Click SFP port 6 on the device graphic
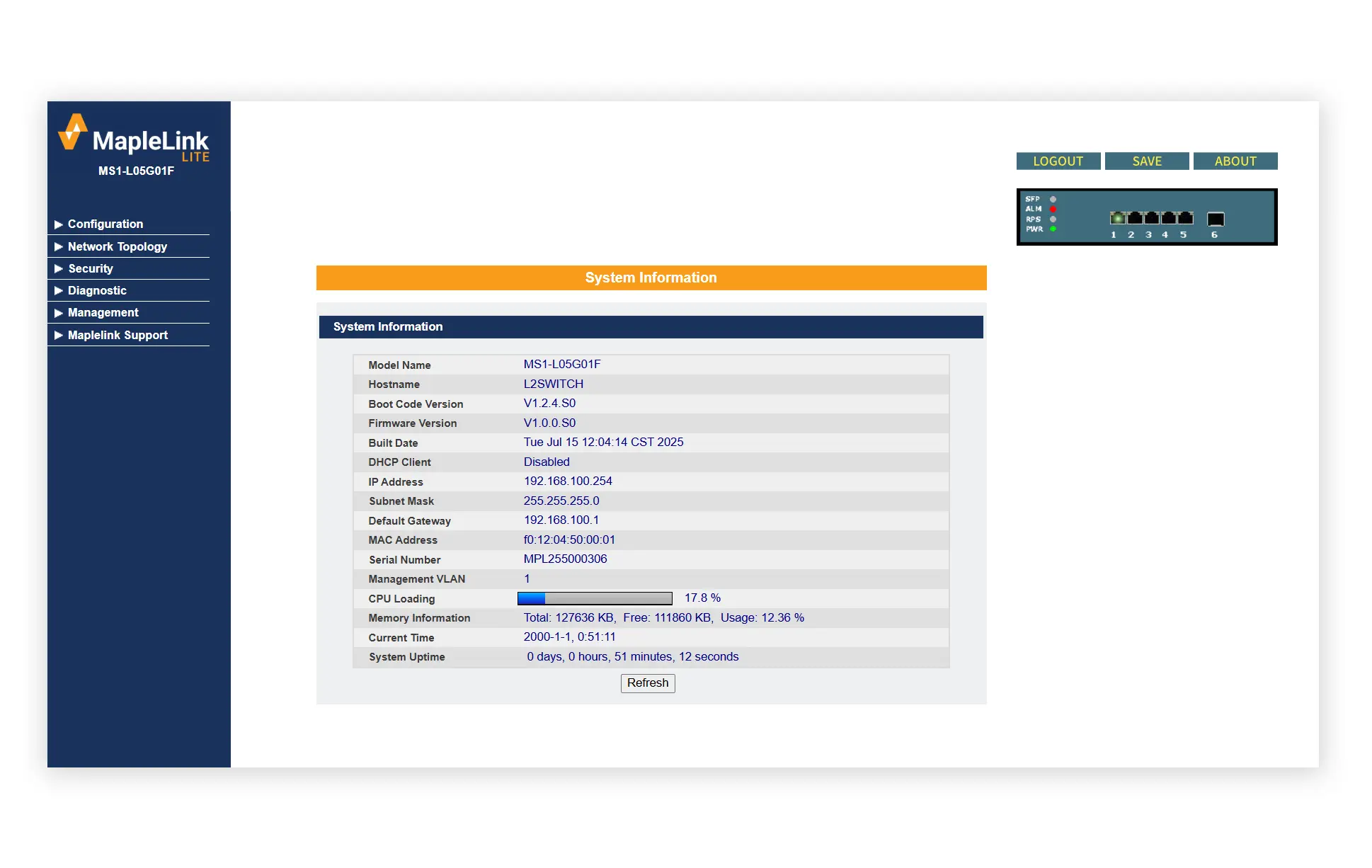This screenshot has height=868, width=1372. click(x=1214, y=218)
